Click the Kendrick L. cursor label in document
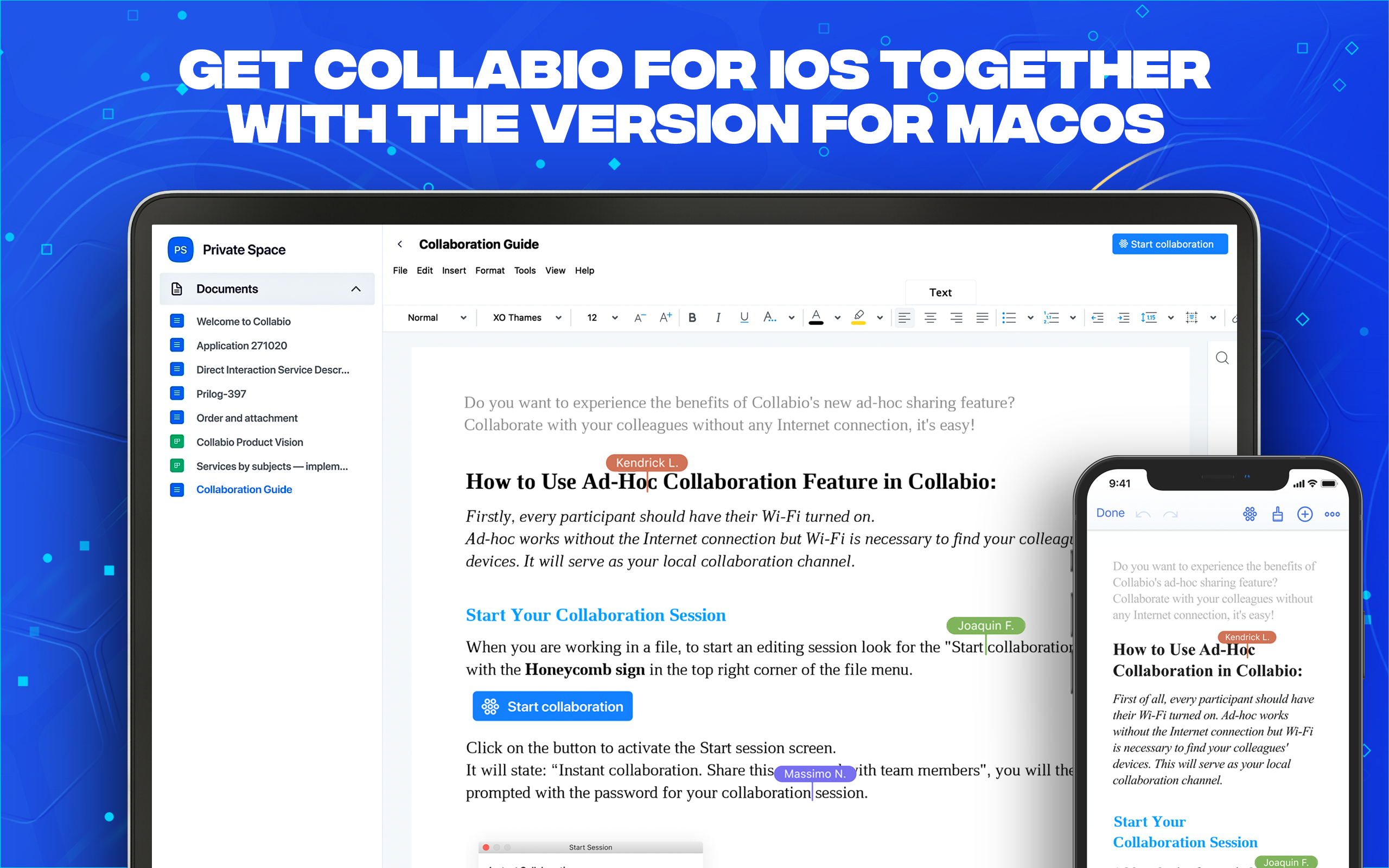The image size is (1389, 868). [x=647, y=463]
